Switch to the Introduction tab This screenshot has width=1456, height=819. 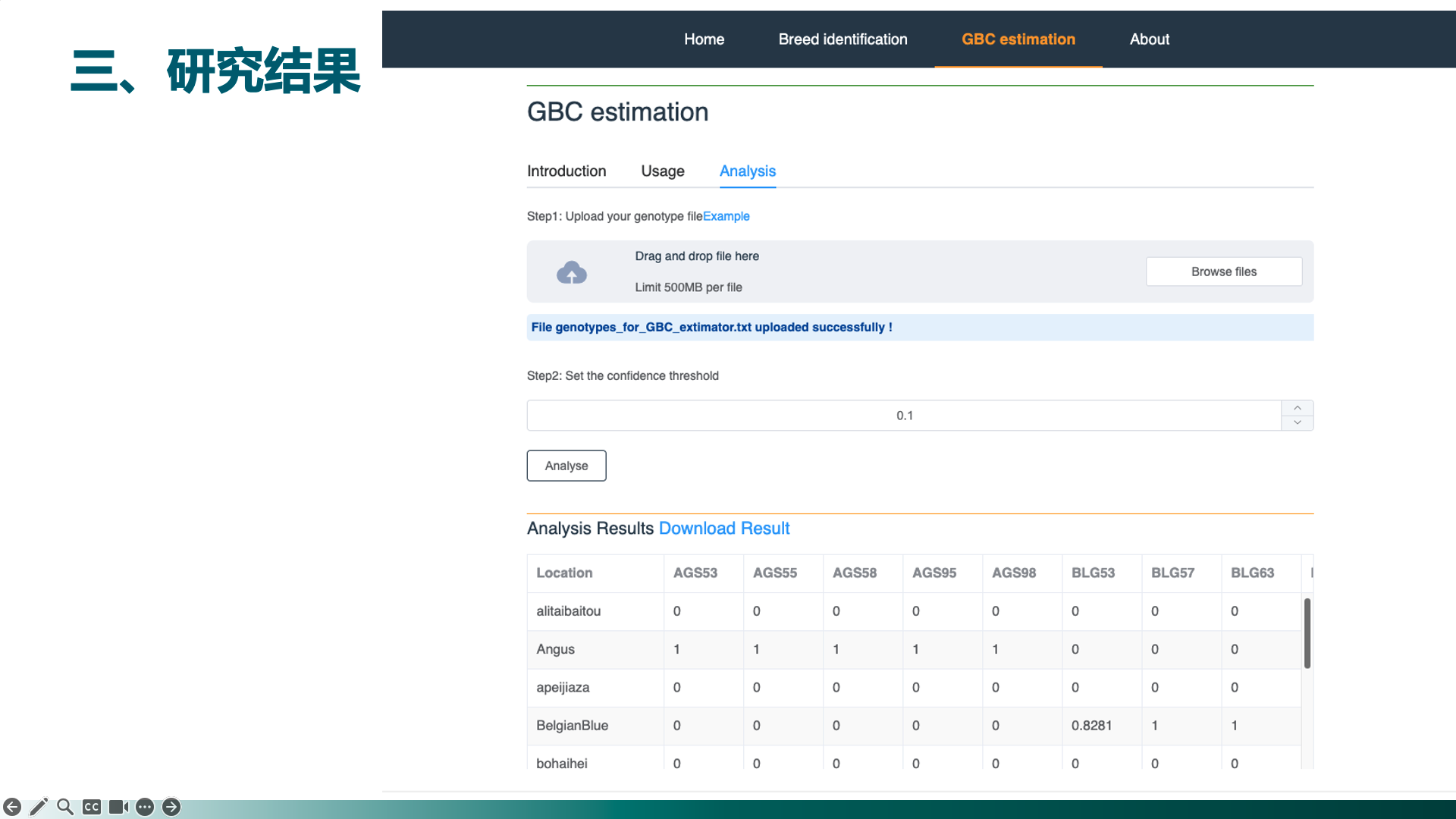coord(566,171)
